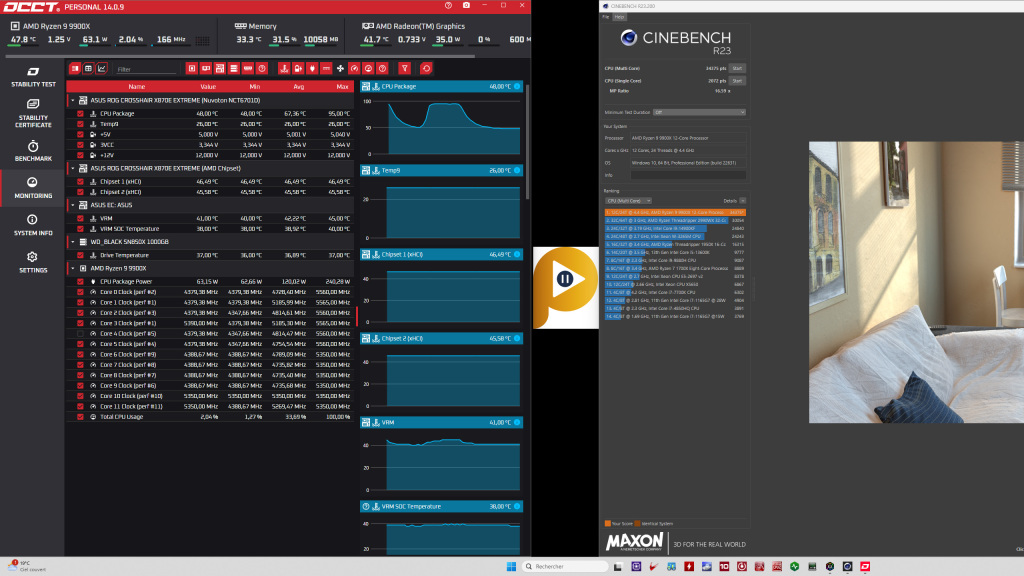Screen dimensions: 1024x576
Task: Start Cinebench CPU Multi Core test
Action: click(737, 68)
